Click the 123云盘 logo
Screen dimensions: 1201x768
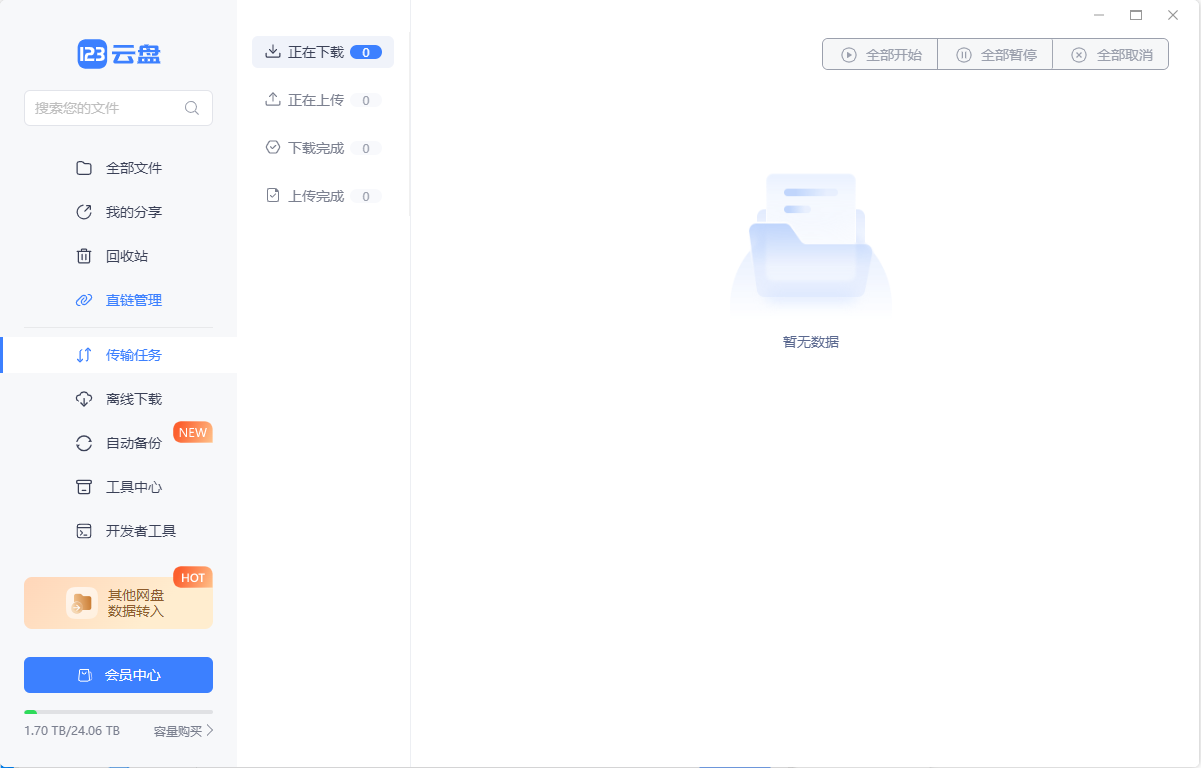118,53
